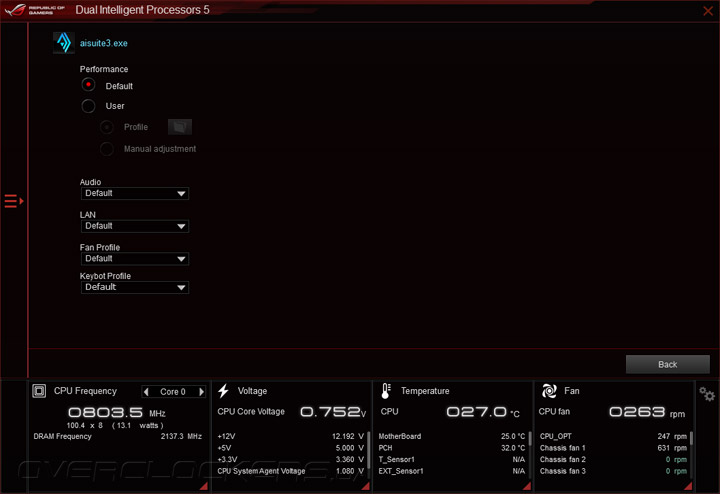Expand the Temperature panel corner triangle
The height and width of the screenshot is (494, 720).
527,486
